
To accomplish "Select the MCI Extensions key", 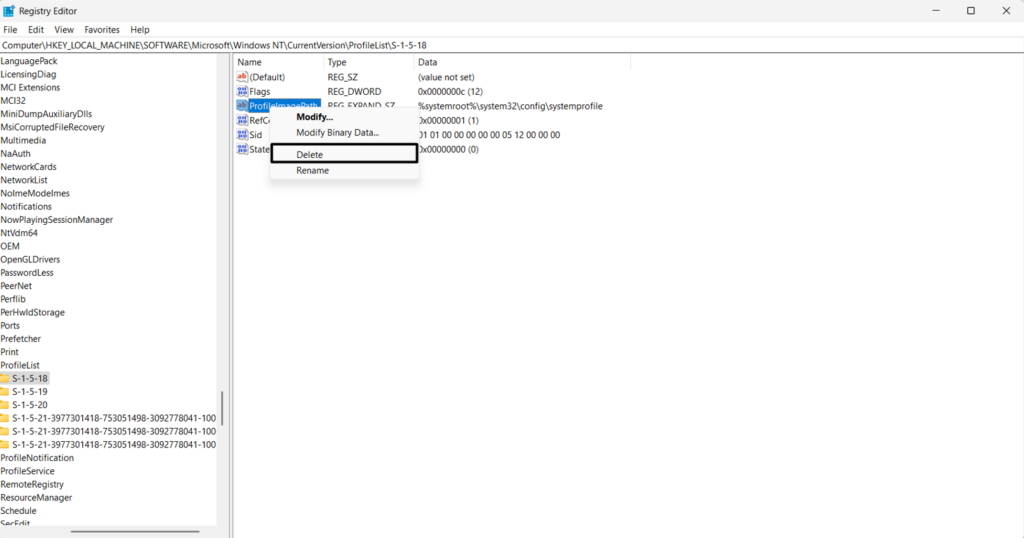I will click(x=30, y=87).
